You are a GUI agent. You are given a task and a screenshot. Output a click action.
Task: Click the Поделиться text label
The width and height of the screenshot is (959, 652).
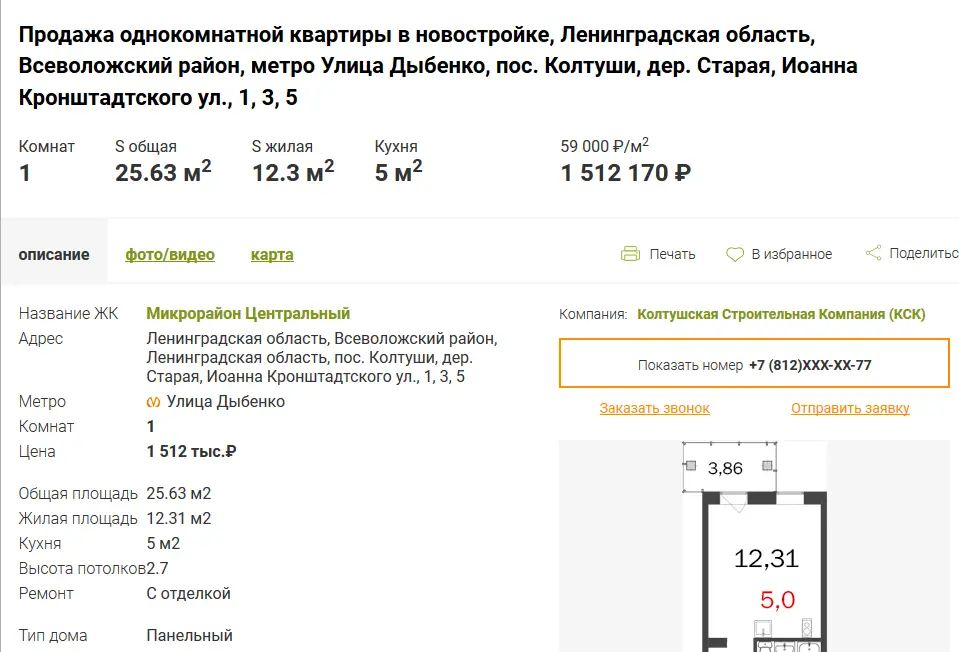tap(923, 253)
